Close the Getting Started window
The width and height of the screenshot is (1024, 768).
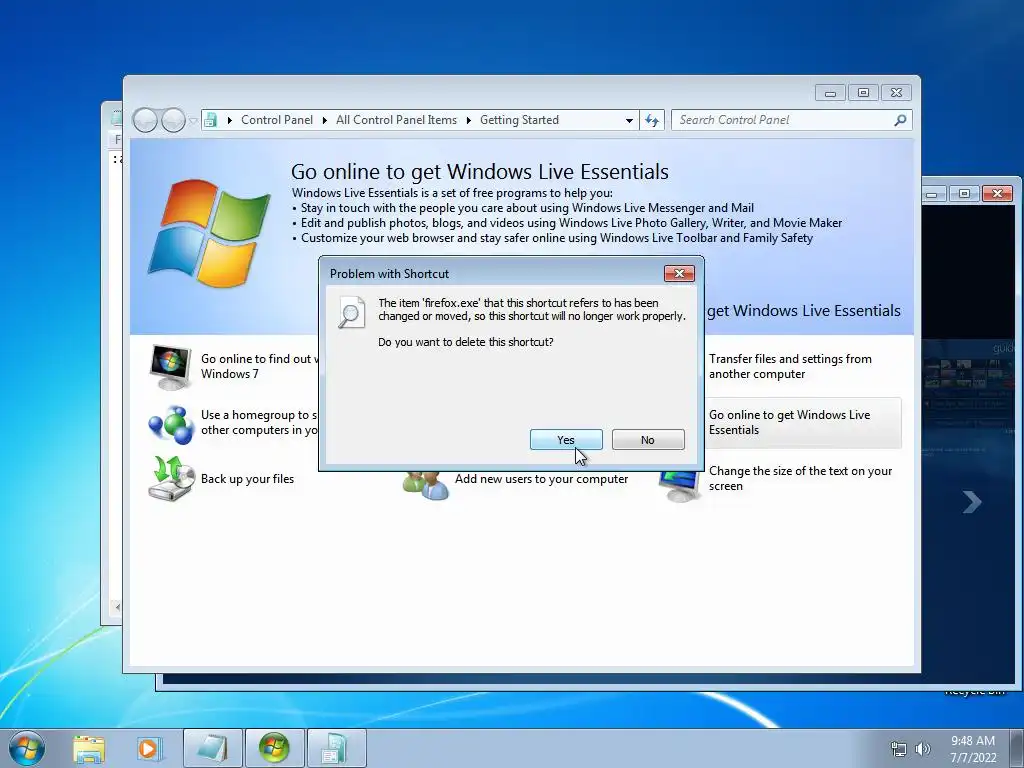pyautogui.click(x=896, y=93)
